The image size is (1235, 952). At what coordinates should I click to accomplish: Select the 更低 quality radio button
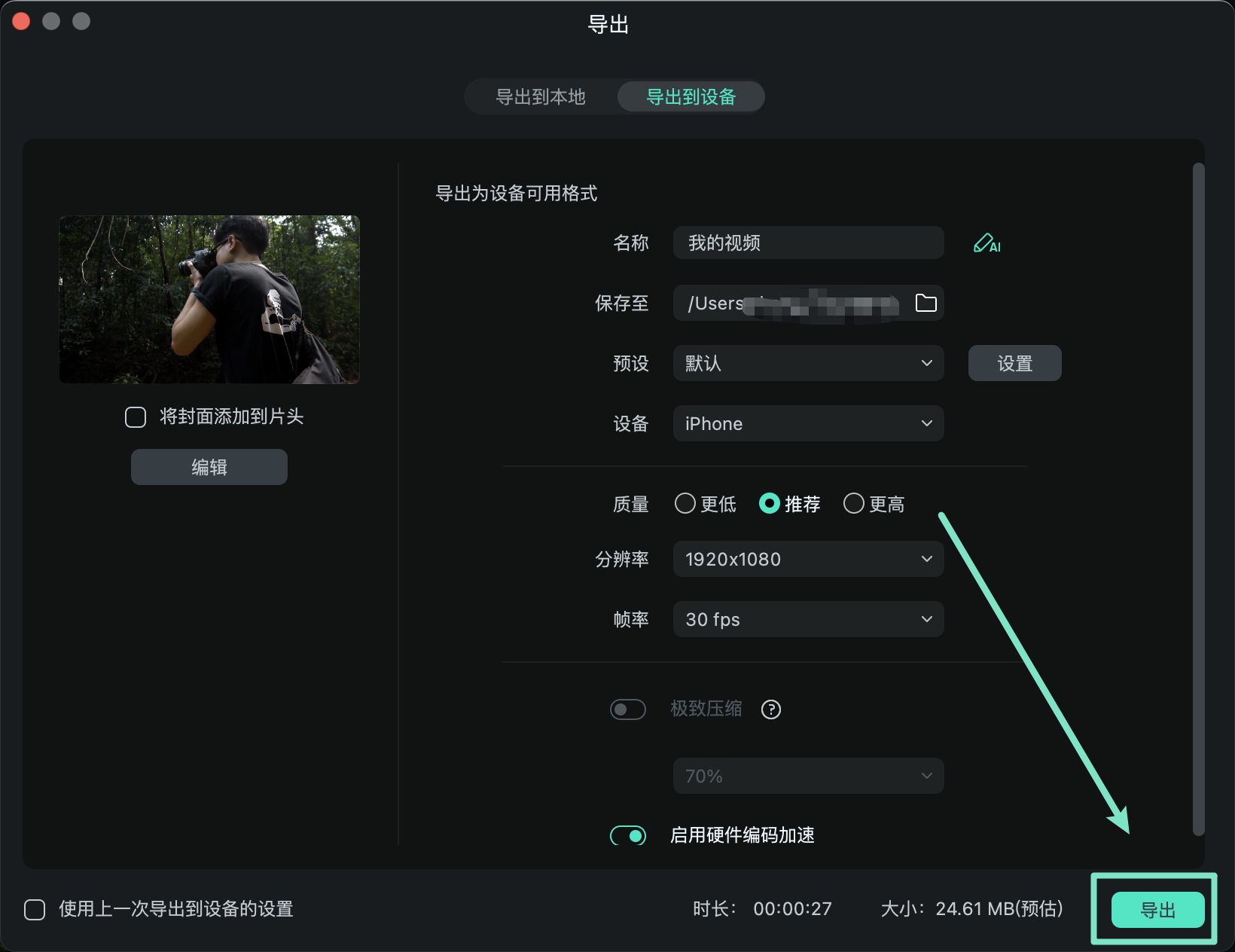pos(685,504)
